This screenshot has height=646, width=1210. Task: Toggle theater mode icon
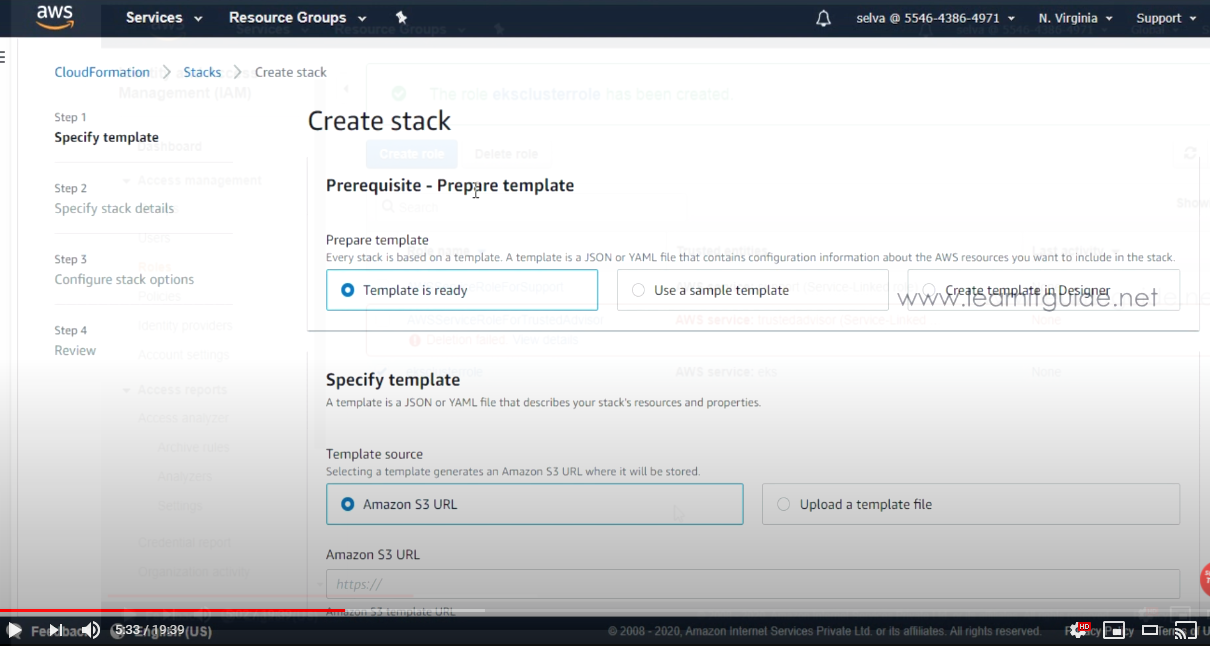pos(1150,630)
